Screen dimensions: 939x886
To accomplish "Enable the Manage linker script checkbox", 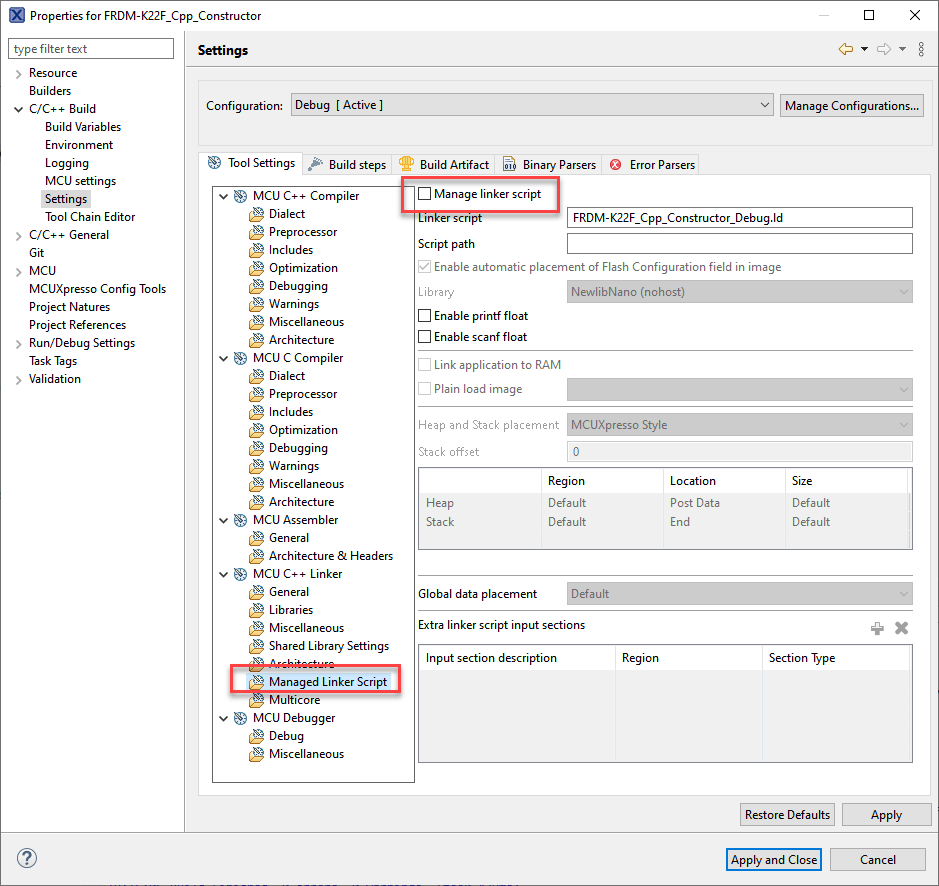I will coord(425,194).
